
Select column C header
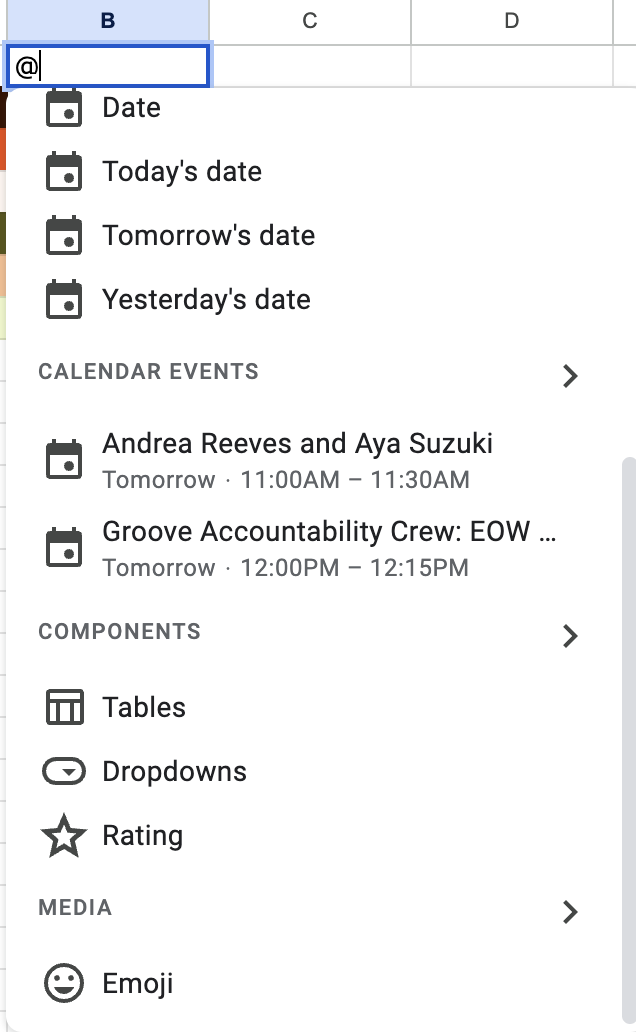(310, 21)
